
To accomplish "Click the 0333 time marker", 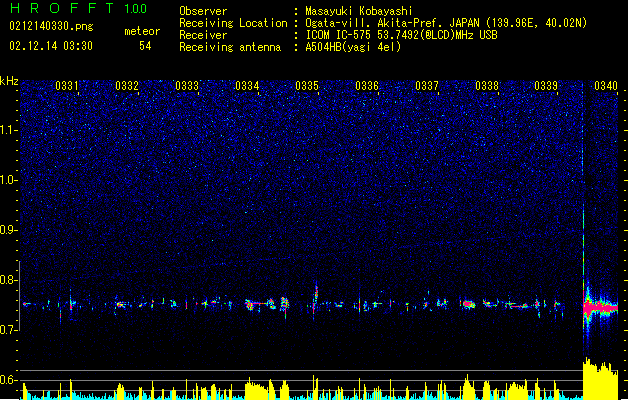I will pyautogui.click(x=187, y=86).
